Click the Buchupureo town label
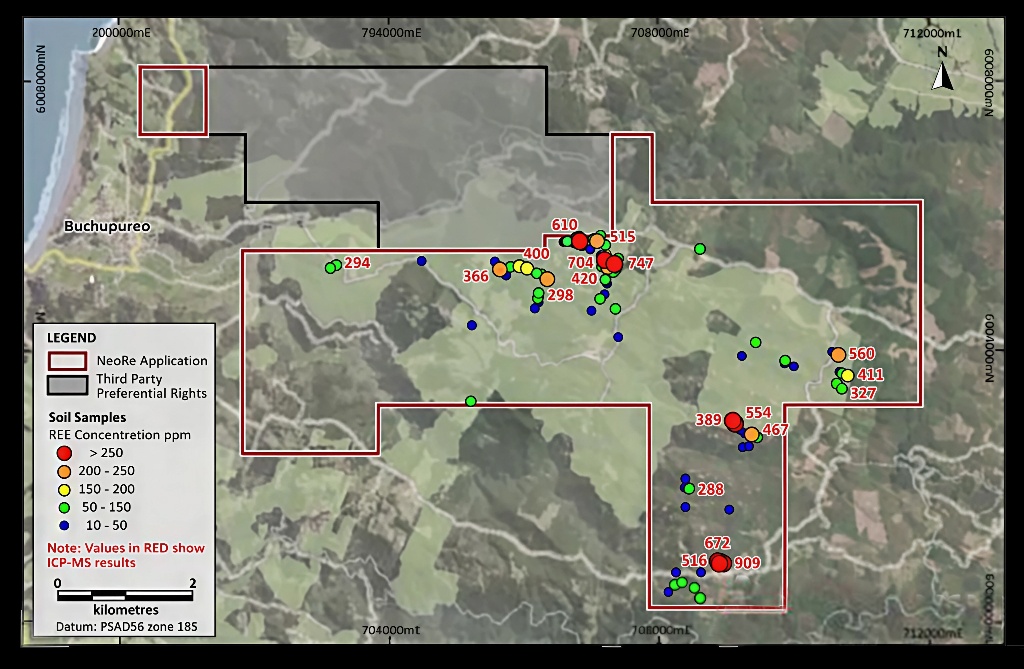Screen dimensions: 1024x669 pos(107,227)
